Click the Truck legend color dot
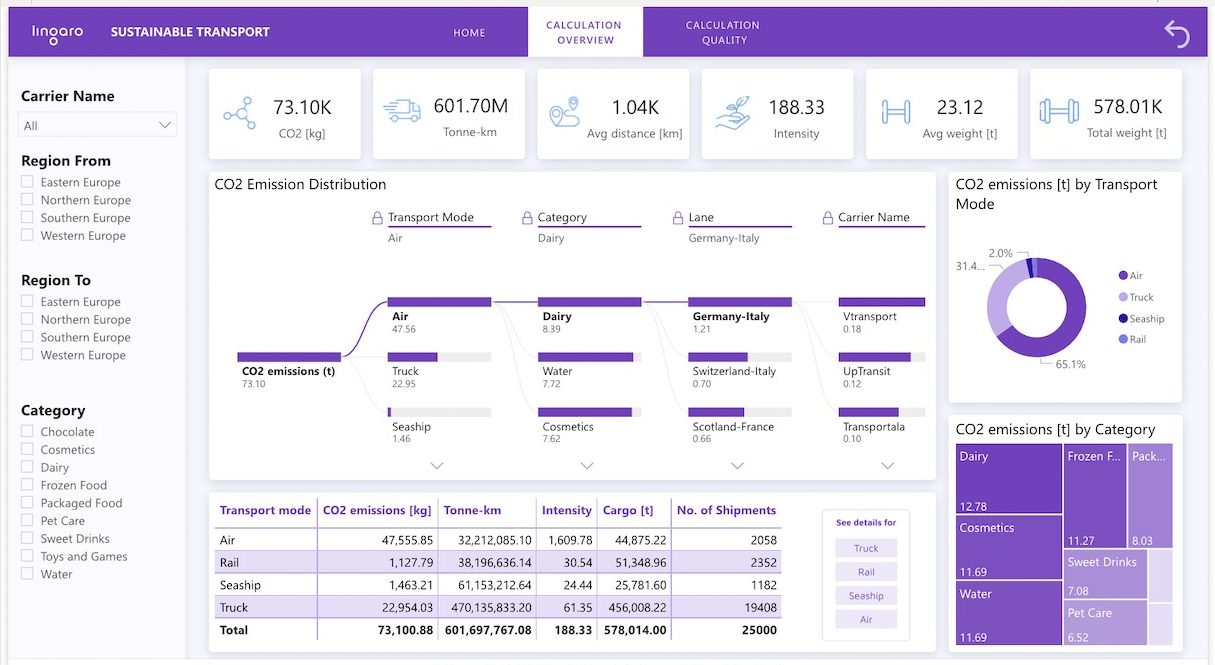 tap(1123, 297)
